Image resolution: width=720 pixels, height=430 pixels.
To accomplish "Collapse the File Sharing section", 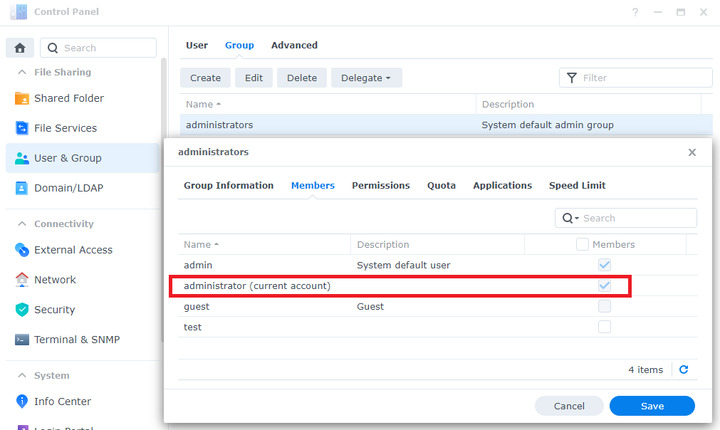I will 22,72.
